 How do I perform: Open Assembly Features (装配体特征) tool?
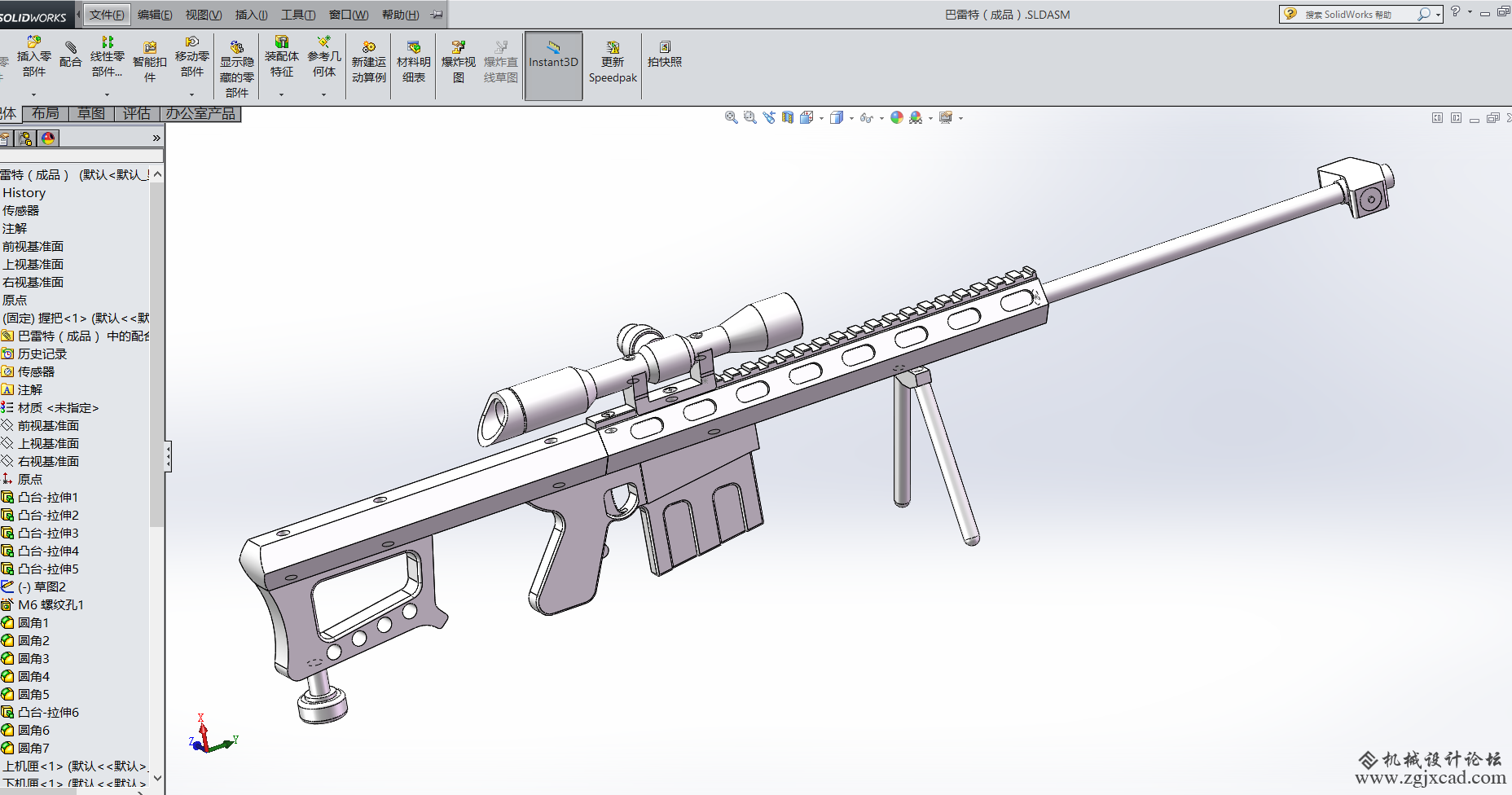click(282, 57)
